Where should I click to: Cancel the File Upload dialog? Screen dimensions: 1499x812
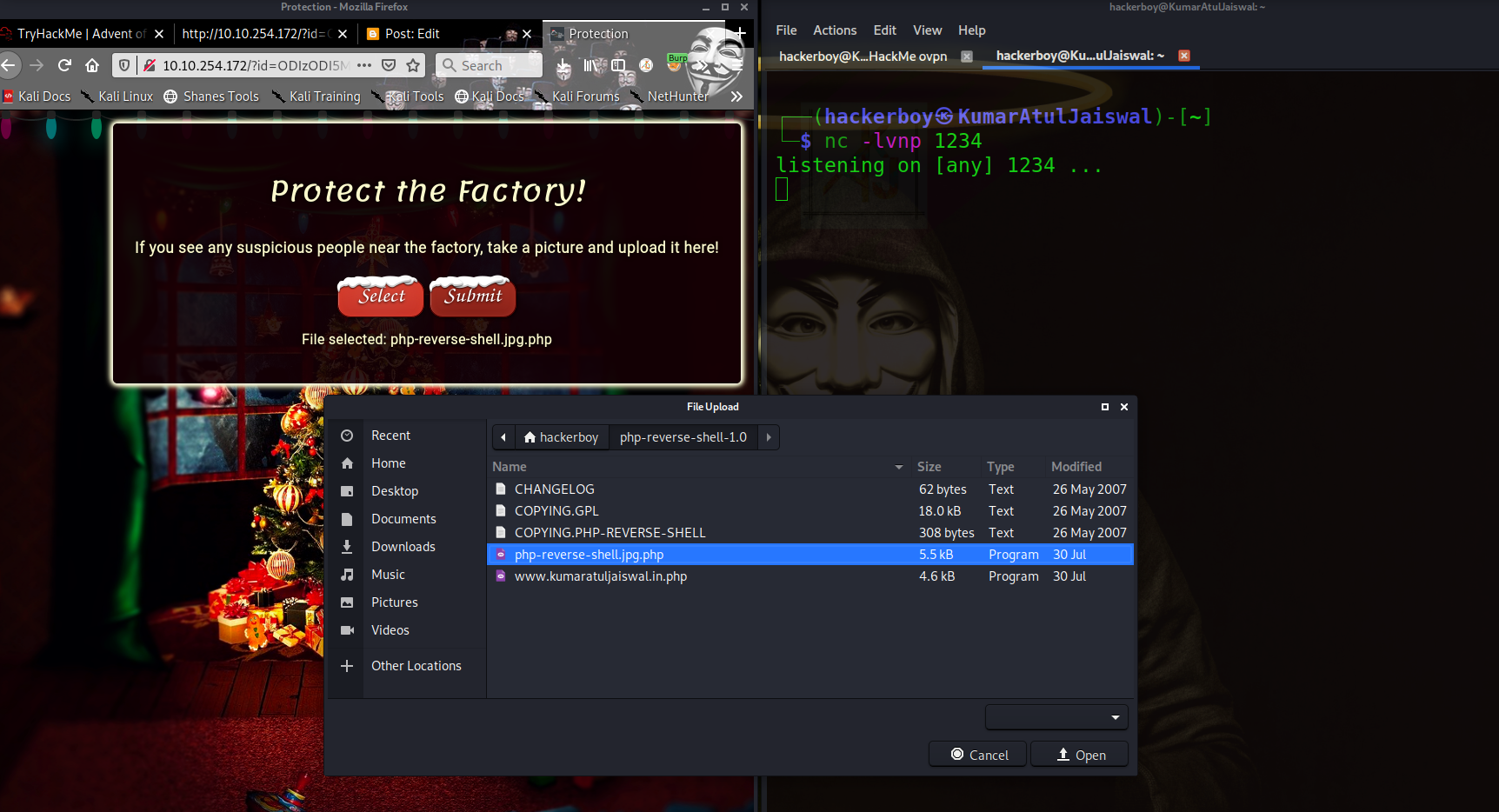click(978, 755)
